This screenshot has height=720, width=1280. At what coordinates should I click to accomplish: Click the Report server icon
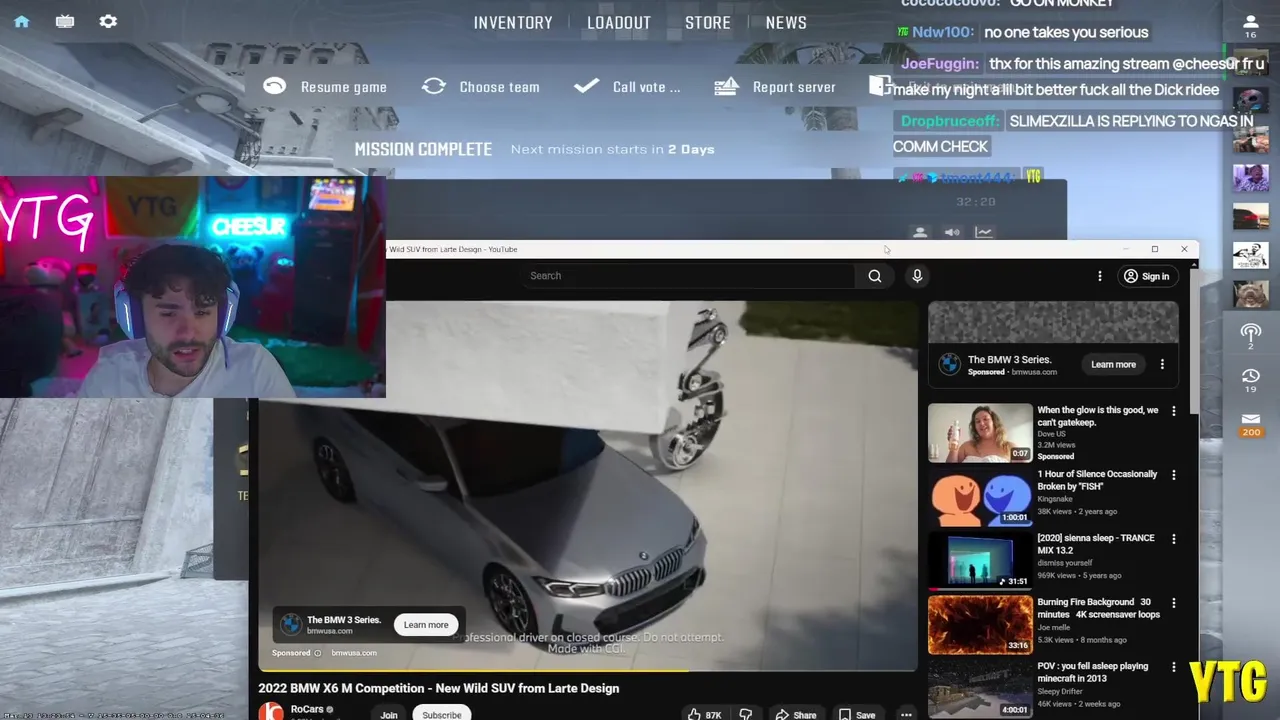coord(726,87)
